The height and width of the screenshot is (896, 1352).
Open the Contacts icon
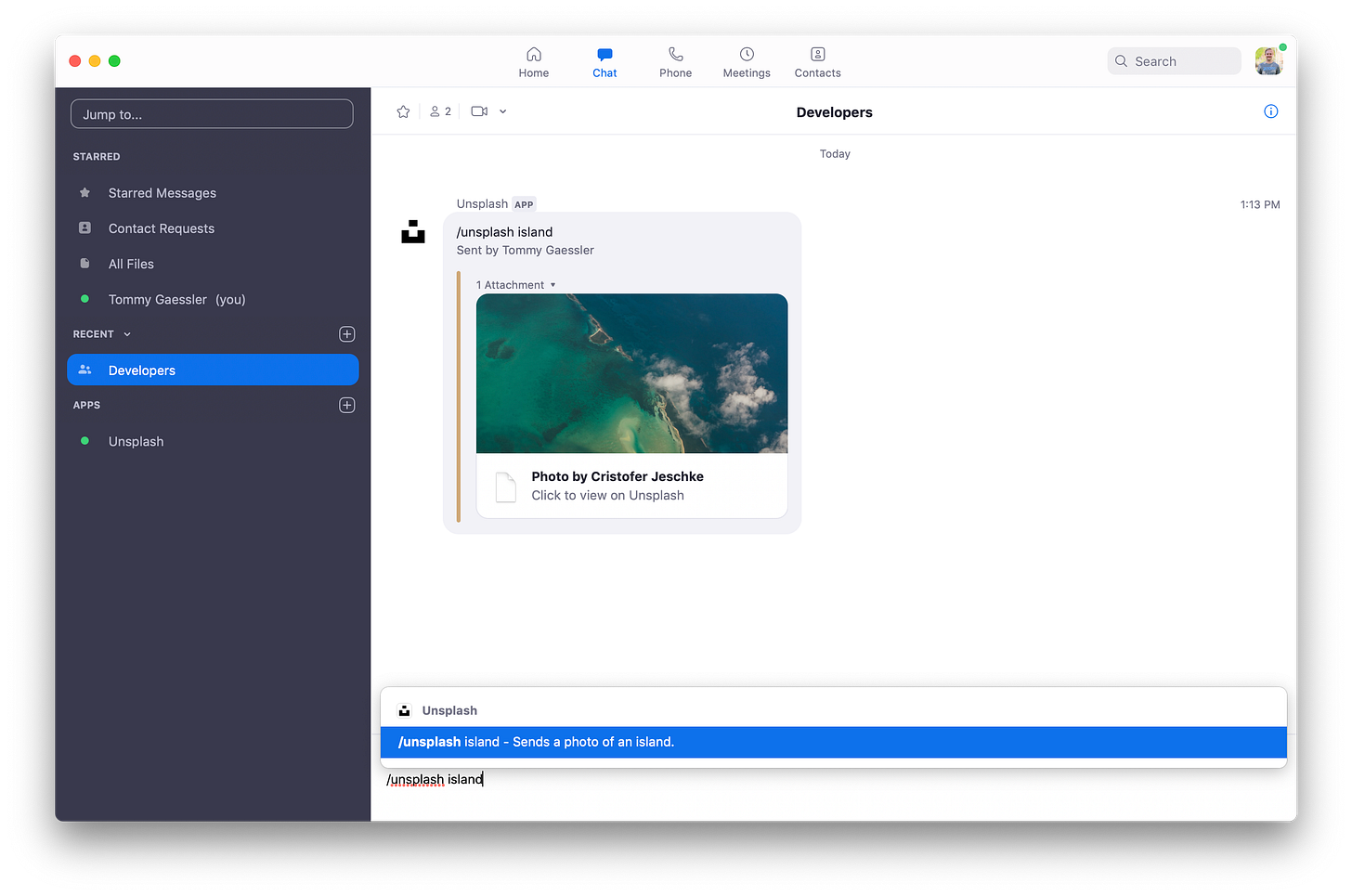click(x=817, y=61)
